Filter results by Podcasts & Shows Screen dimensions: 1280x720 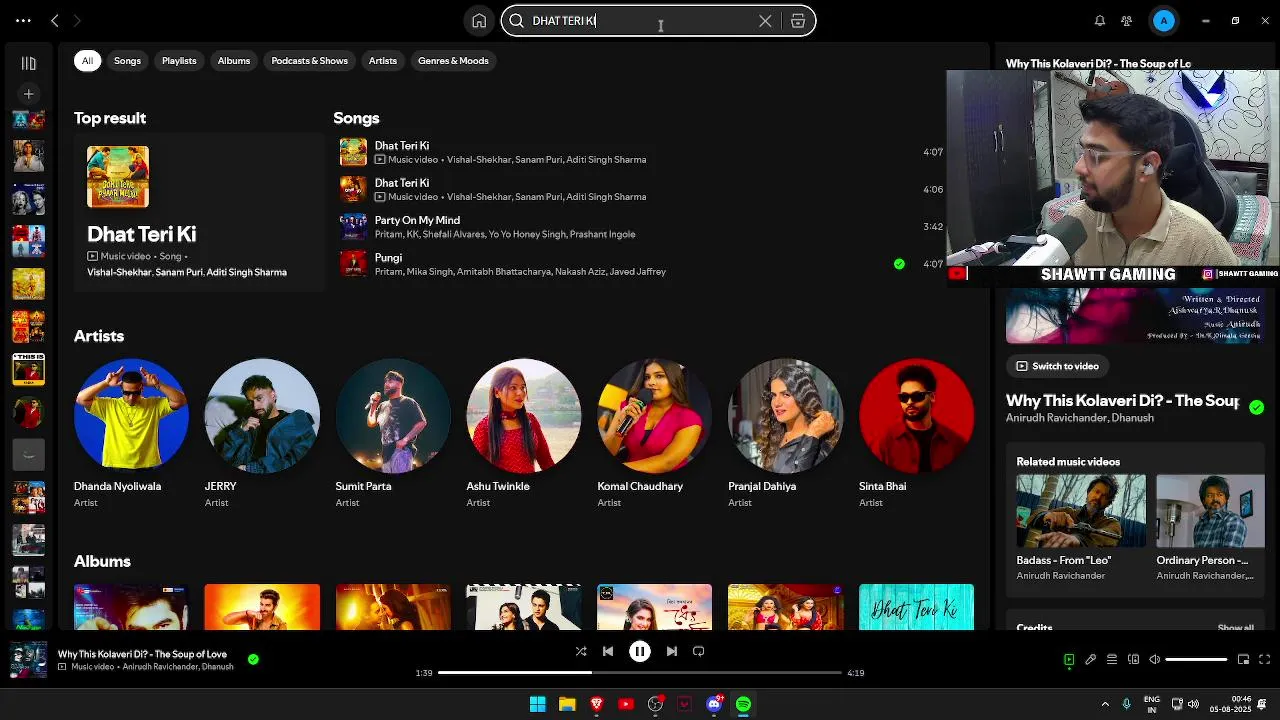pyautogui.click(x=310, y=61)
